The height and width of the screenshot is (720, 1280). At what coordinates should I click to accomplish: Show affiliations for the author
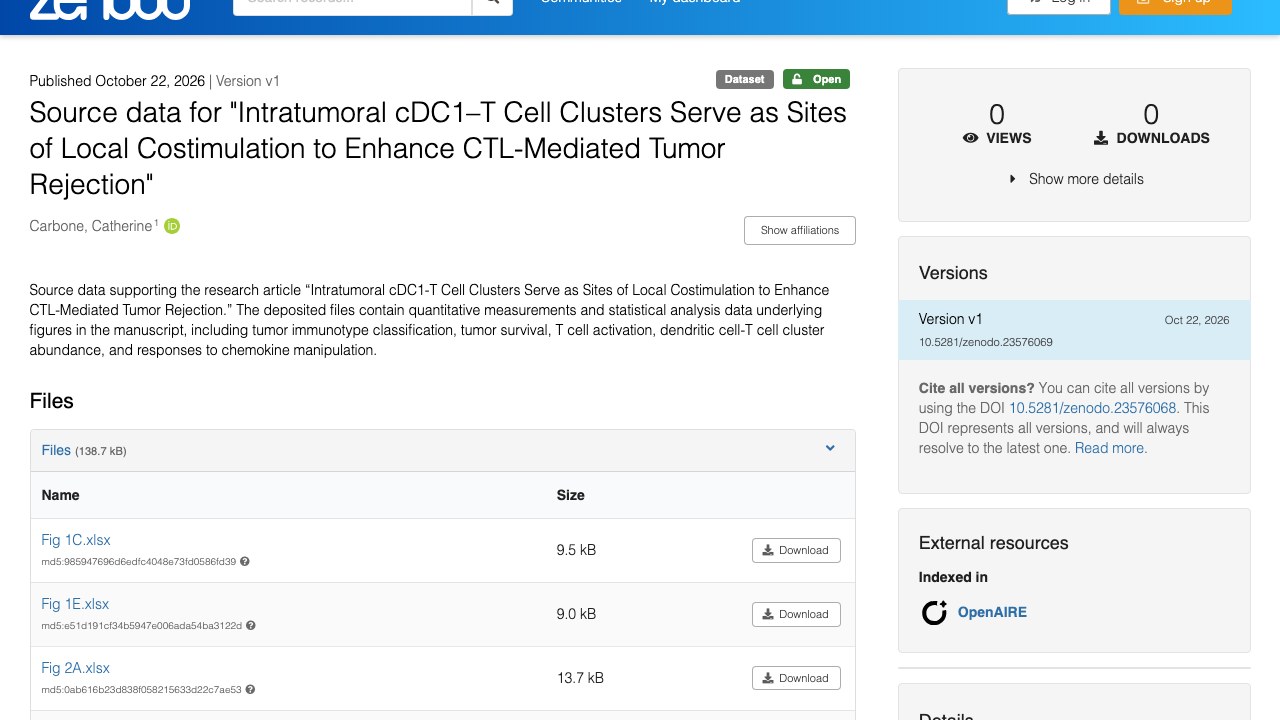[800, 230]
